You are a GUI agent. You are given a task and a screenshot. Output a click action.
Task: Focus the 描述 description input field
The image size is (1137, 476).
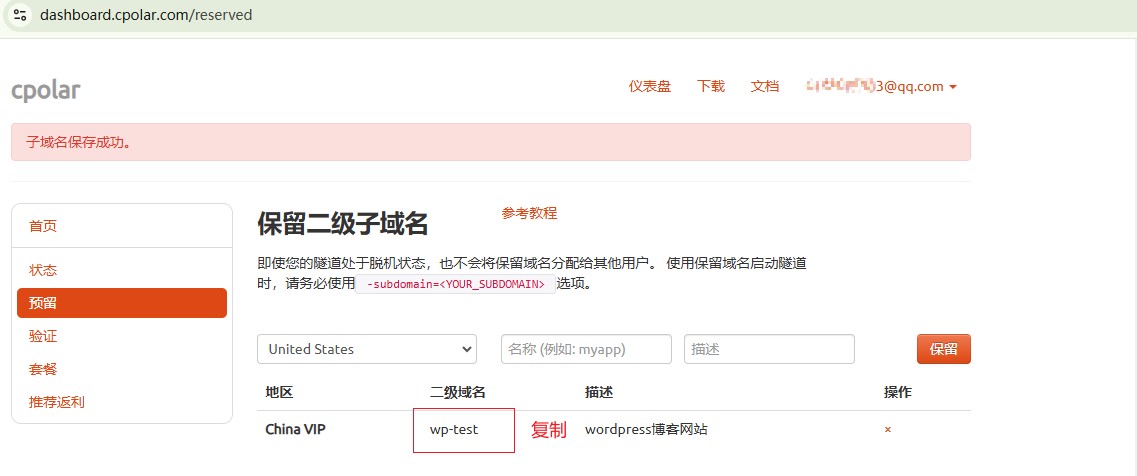(x=769, y=349)
